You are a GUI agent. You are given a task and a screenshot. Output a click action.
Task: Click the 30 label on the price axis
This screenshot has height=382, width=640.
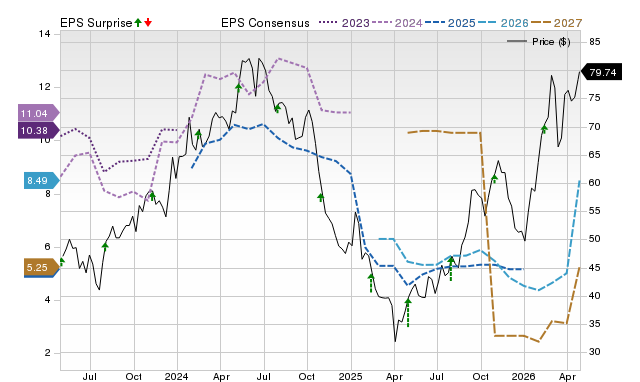coord(595,352)
